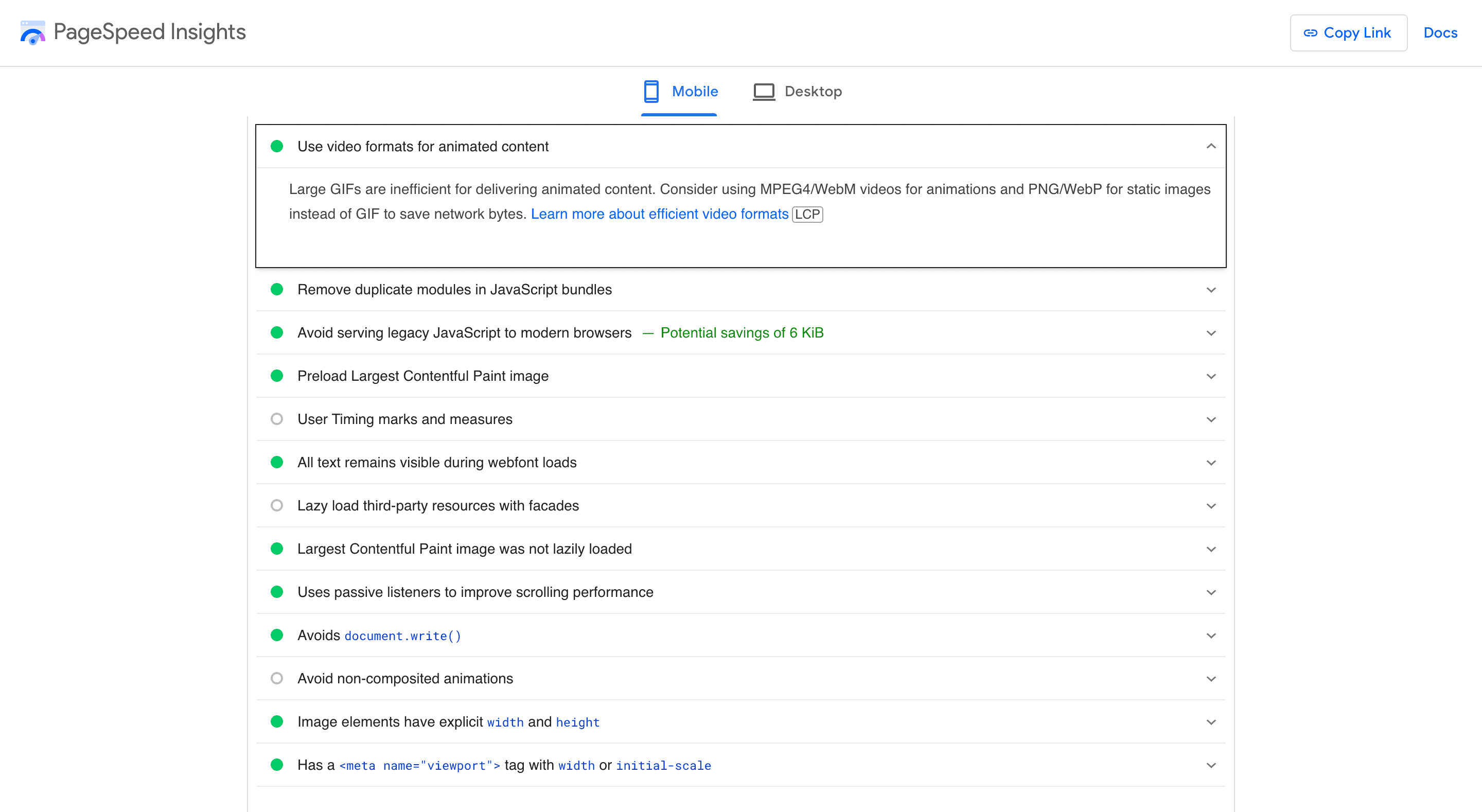This screenshot has width=1482, height=812.
Task: Click the gray circle beside User Timing marks
Action: [277, 418]
